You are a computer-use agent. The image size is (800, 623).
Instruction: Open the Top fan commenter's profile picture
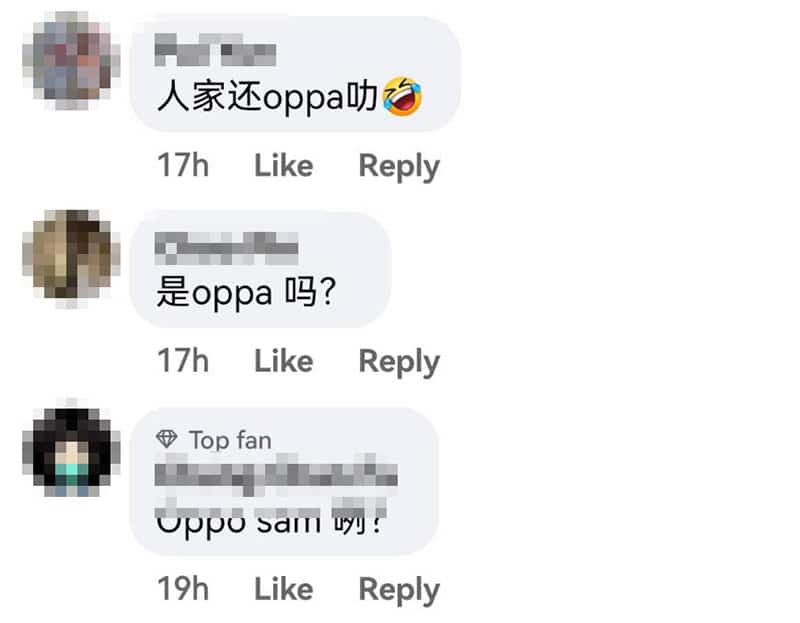(71, 447)
